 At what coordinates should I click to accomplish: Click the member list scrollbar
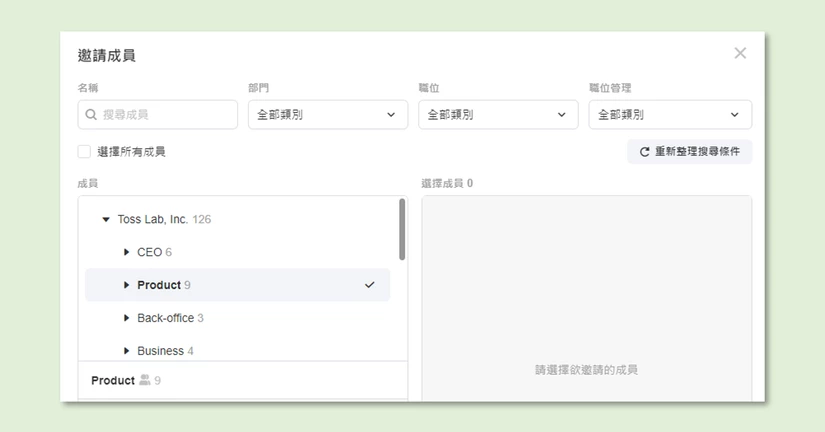[402, 229]
